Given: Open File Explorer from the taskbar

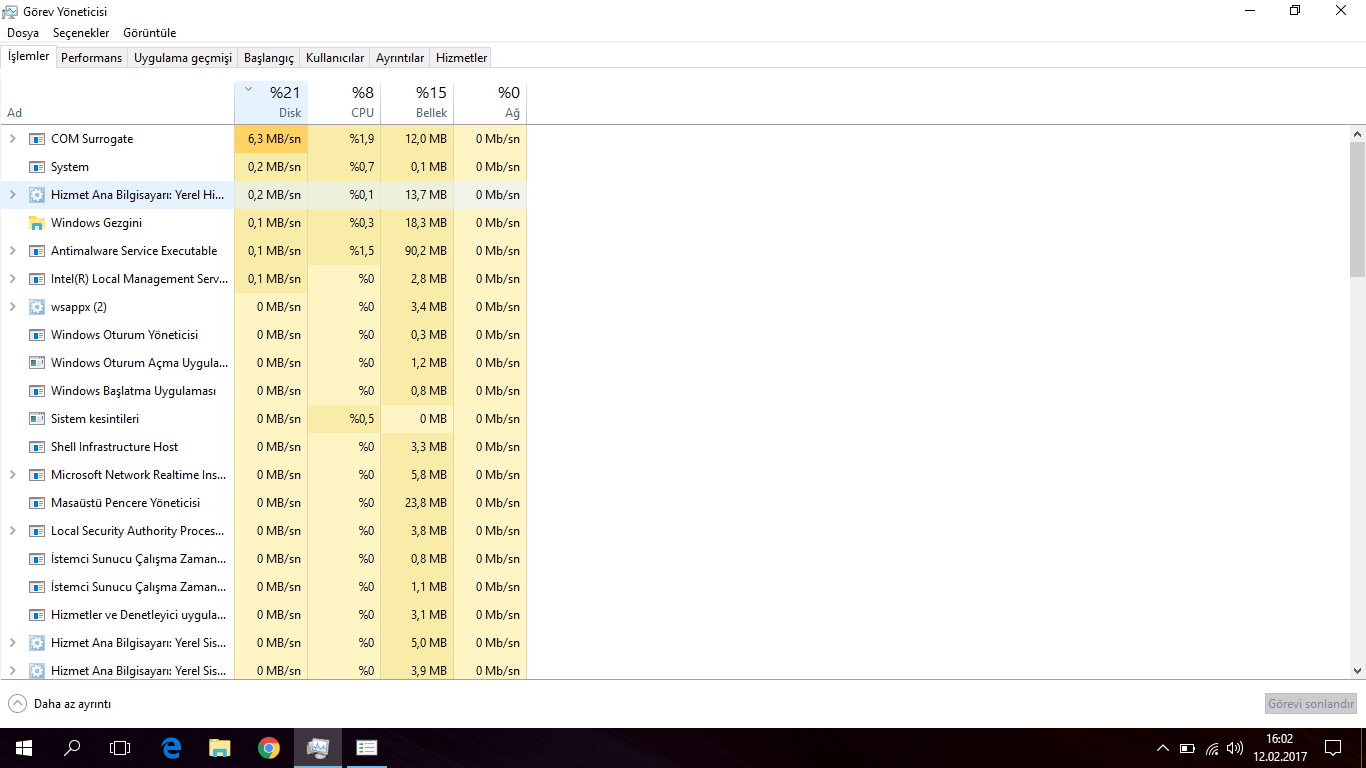Looking at the screenshot, I should [220, 748].
